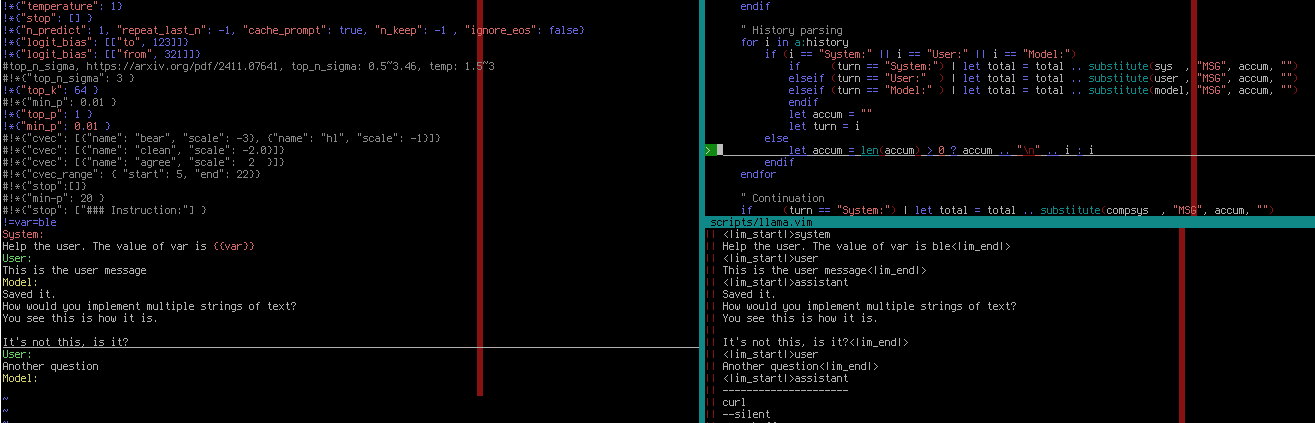Viewport: 1315px width, 423px height.
Task: Click the ((var)) placeholder in system prompt
Action: click(234, 246)
